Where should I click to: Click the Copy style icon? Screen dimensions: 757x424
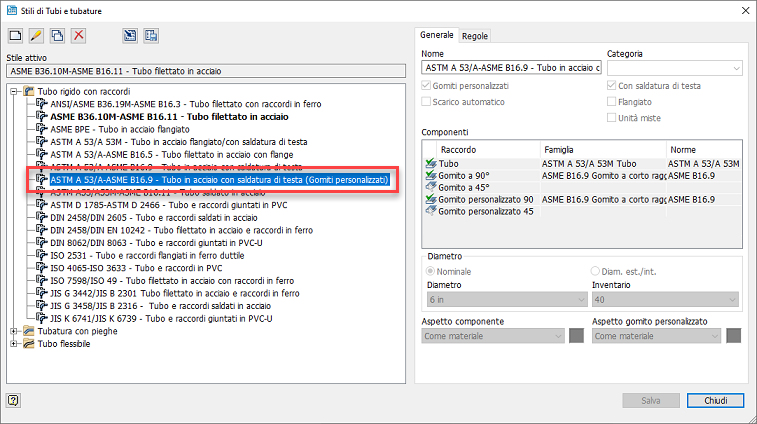(57, 35)
